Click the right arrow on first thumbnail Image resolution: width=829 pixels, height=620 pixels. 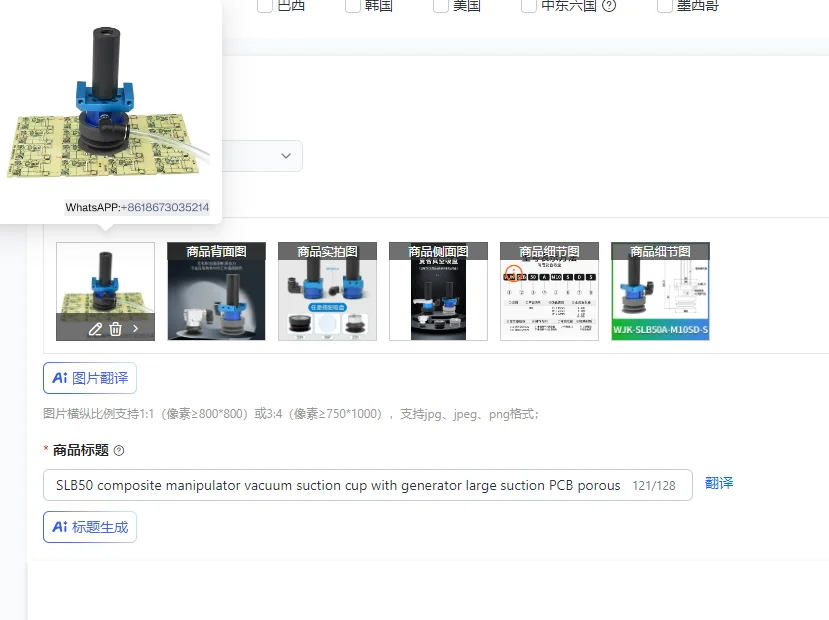coord(136,329)
